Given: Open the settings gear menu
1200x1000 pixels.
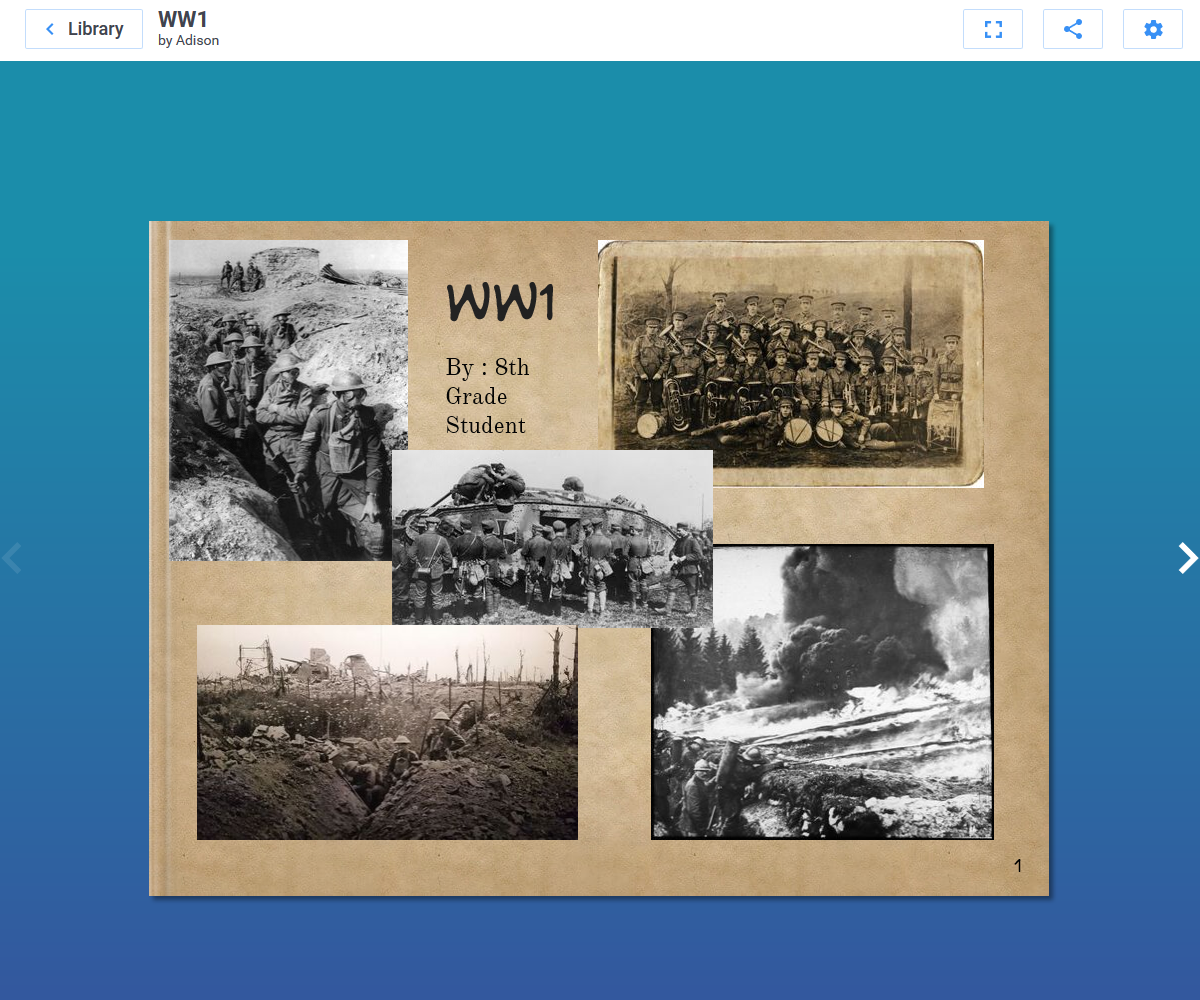Looking at the screenshot, I should tap(1153, 29).
